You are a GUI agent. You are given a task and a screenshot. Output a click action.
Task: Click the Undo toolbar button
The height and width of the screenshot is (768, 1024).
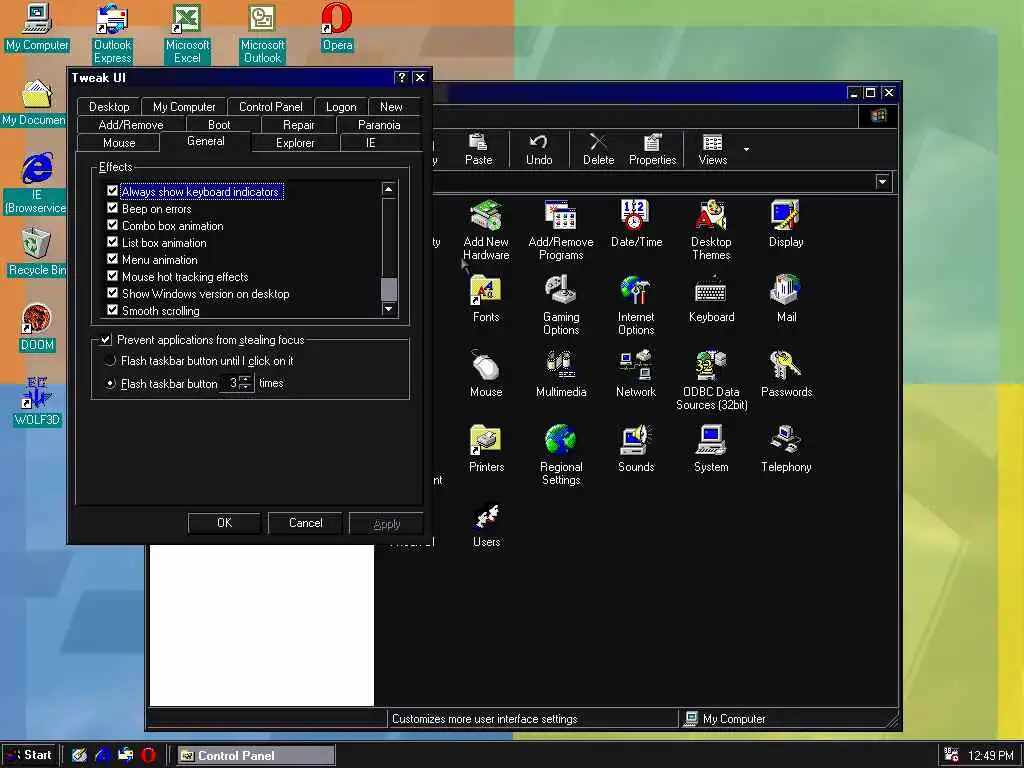point(539,150)
